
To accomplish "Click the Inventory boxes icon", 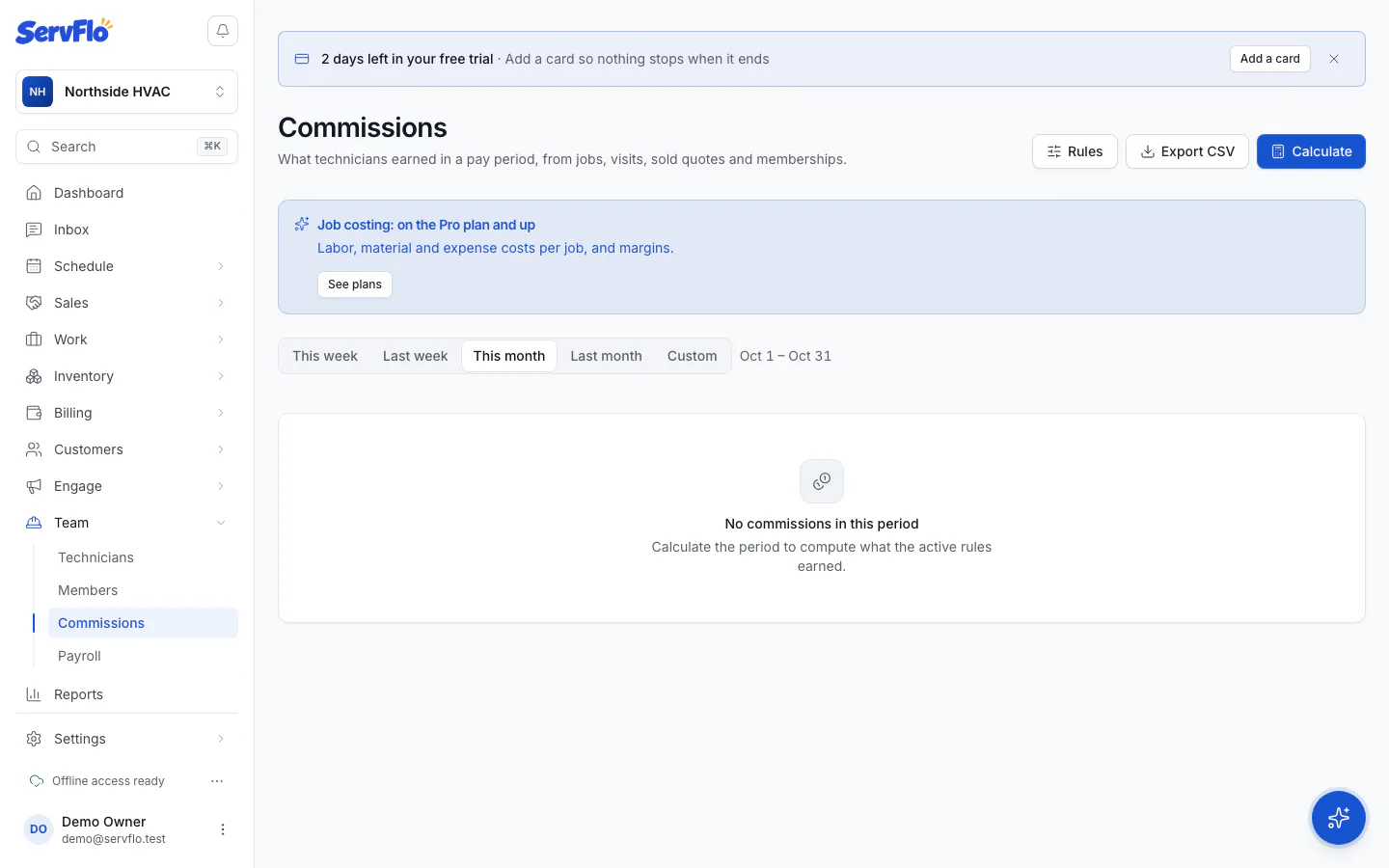I will [x=34, y=376].
